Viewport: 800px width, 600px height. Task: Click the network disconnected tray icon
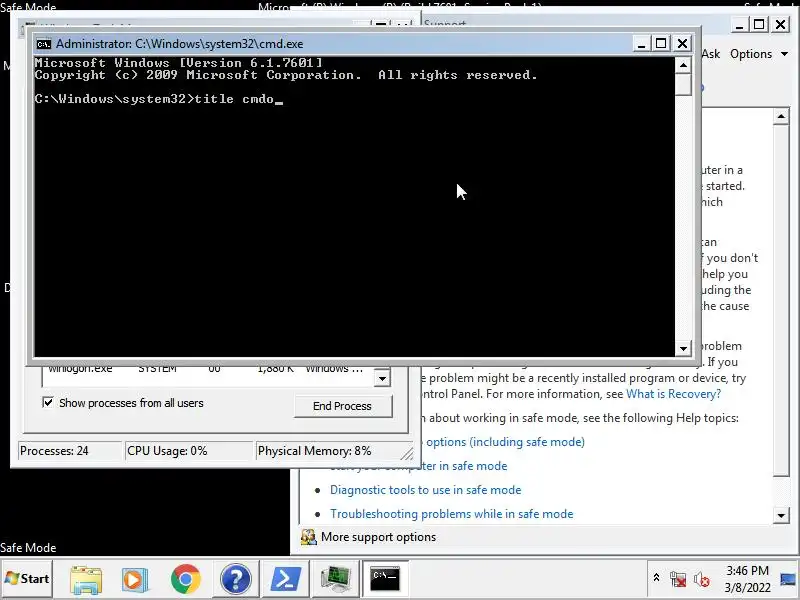[678, 579]
